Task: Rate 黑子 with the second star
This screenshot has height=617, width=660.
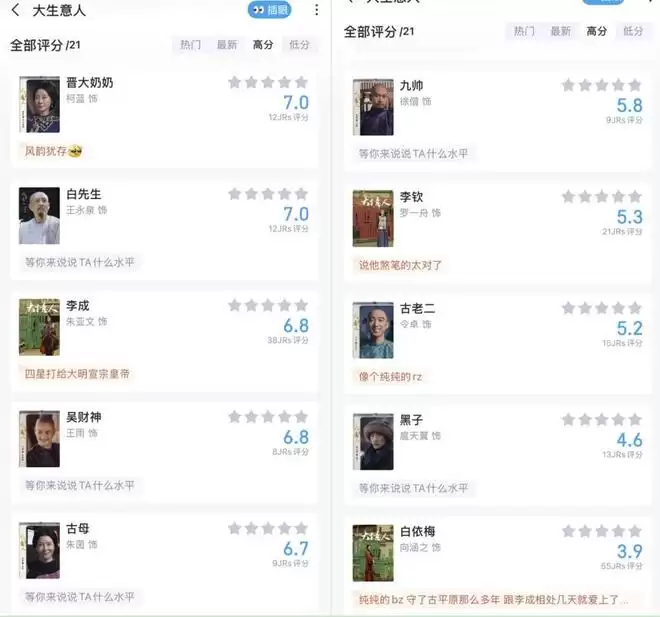Action: 585,420
